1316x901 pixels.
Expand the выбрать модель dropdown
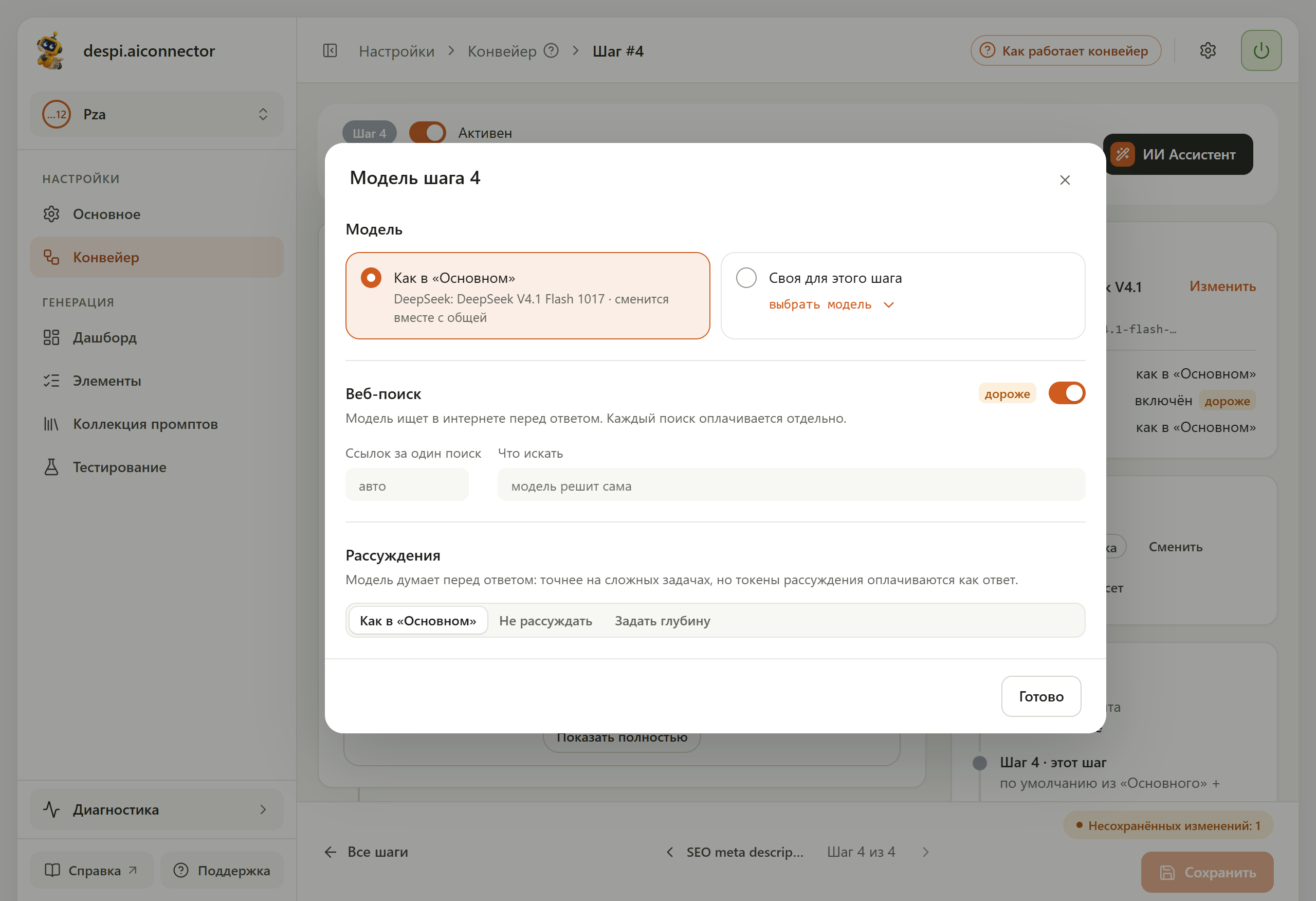tap(831, 305)
